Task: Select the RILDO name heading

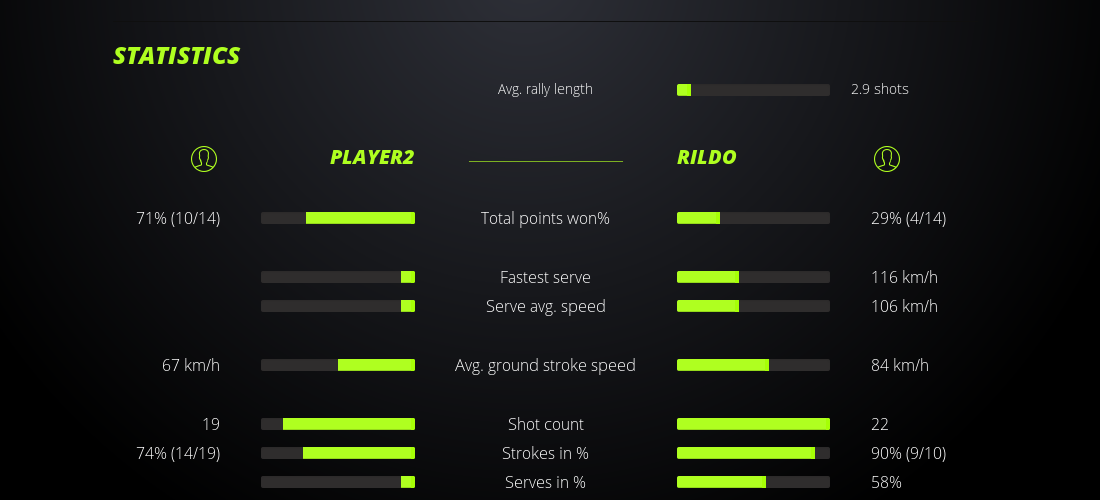Action: 707,158
